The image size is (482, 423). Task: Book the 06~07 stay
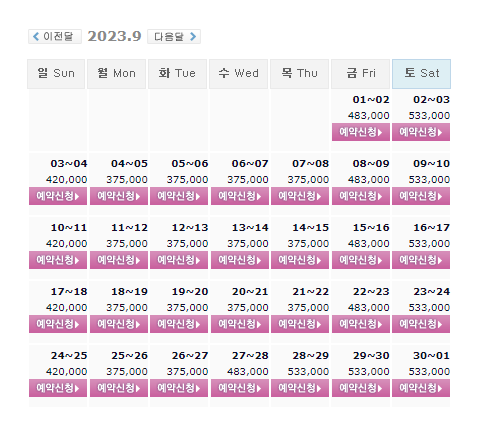coord(240,196)
